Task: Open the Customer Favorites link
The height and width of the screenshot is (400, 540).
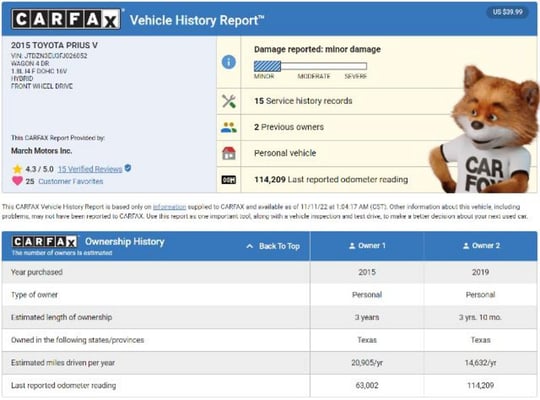Action: tap(71, 181)
